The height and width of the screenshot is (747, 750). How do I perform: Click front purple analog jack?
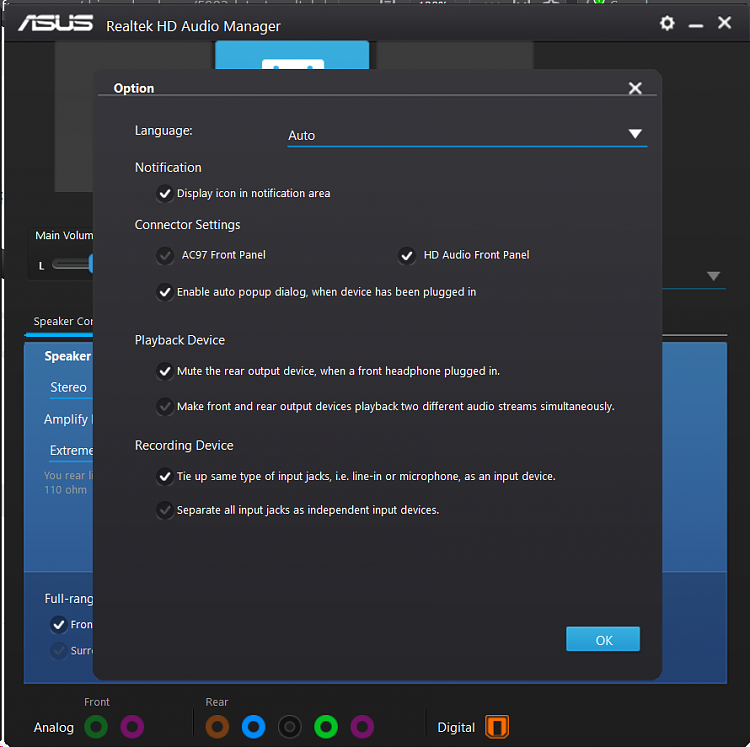pos(132,727)
